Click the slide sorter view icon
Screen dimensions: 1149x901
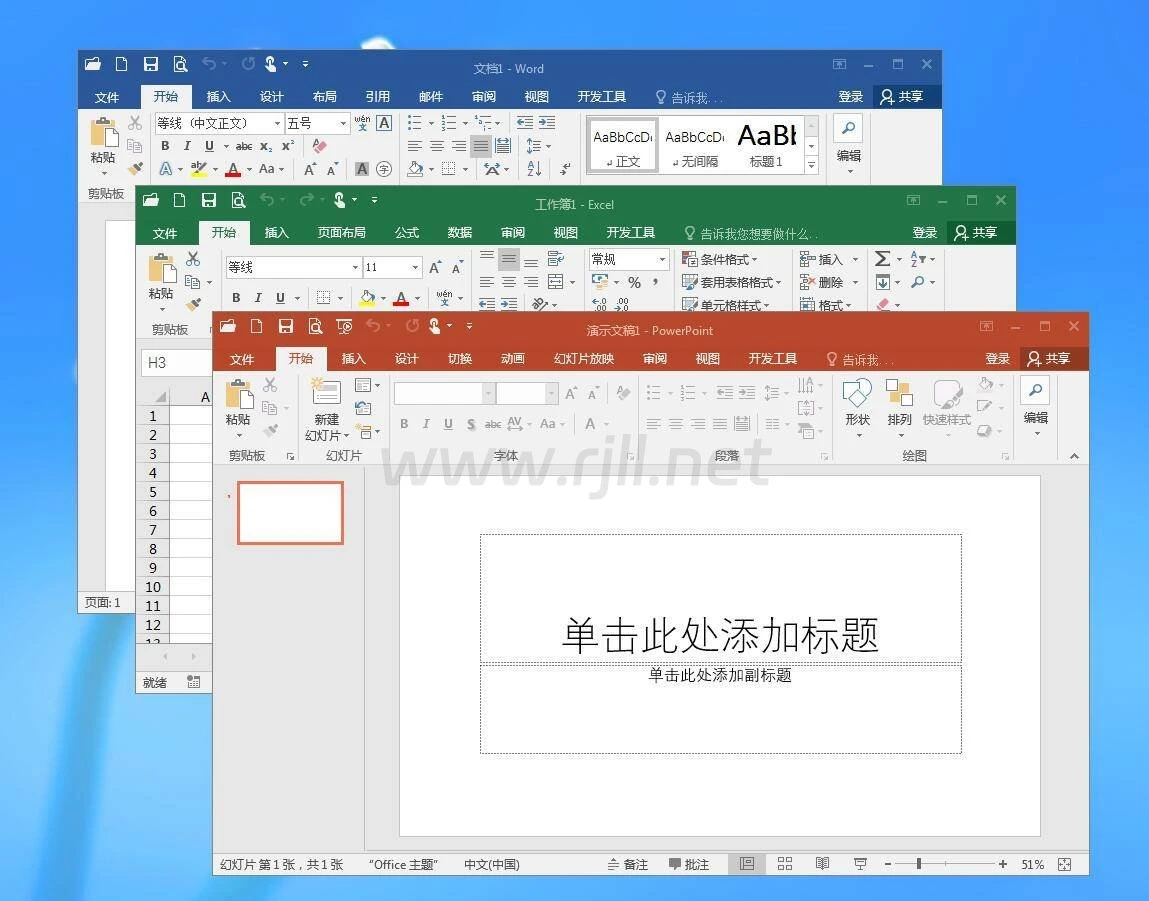pos(785,864)
